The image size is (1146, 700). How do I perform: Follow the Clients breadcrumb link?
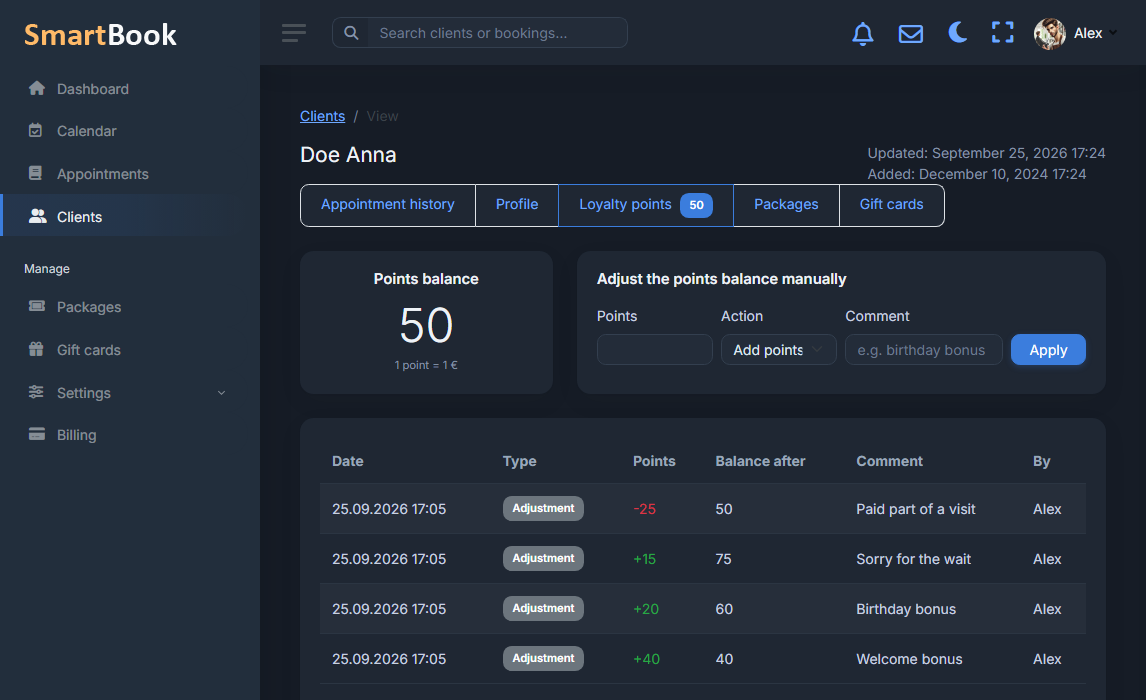(322, 116)
